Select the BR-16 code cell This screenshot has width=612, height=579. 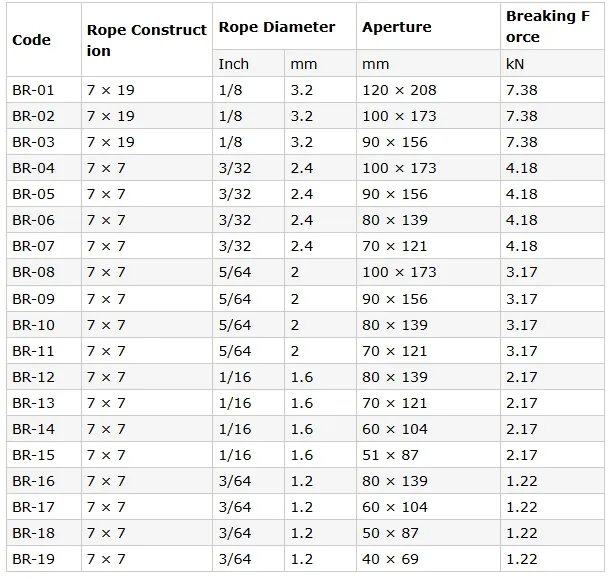(x=44, y=481)
